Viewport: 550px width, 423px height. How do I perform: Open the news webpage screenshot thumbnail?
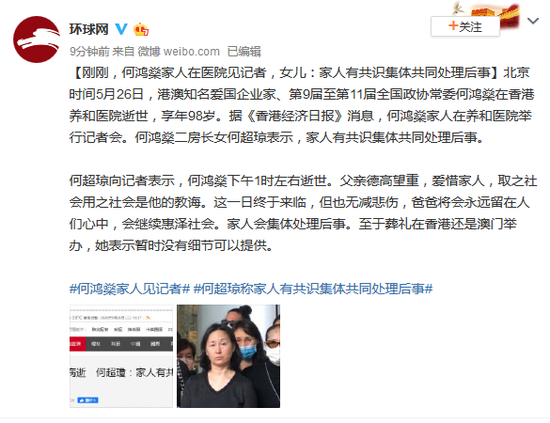click(x=121, y=356)
